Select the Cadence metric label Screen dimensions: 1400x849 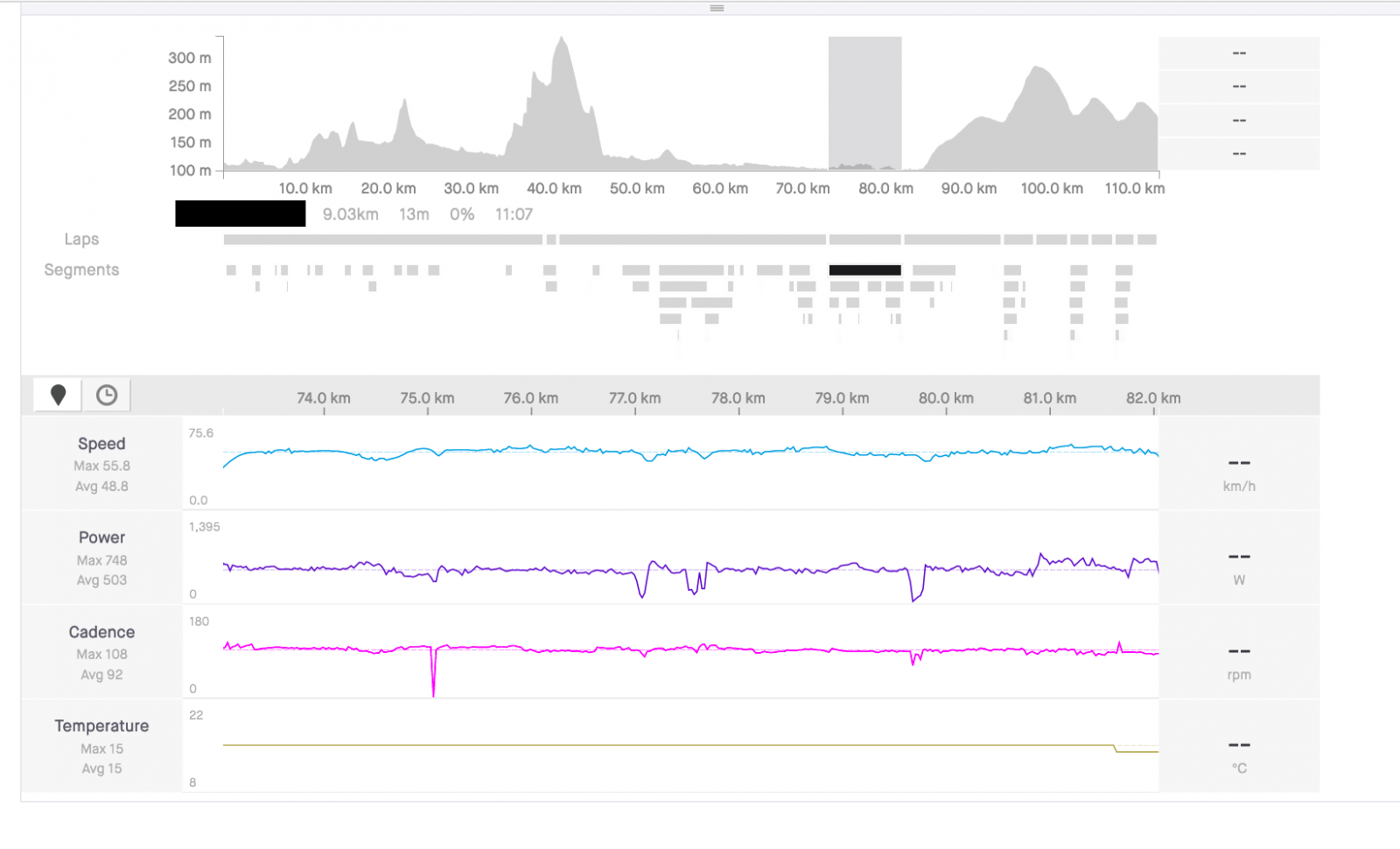[x=101, y=632]
